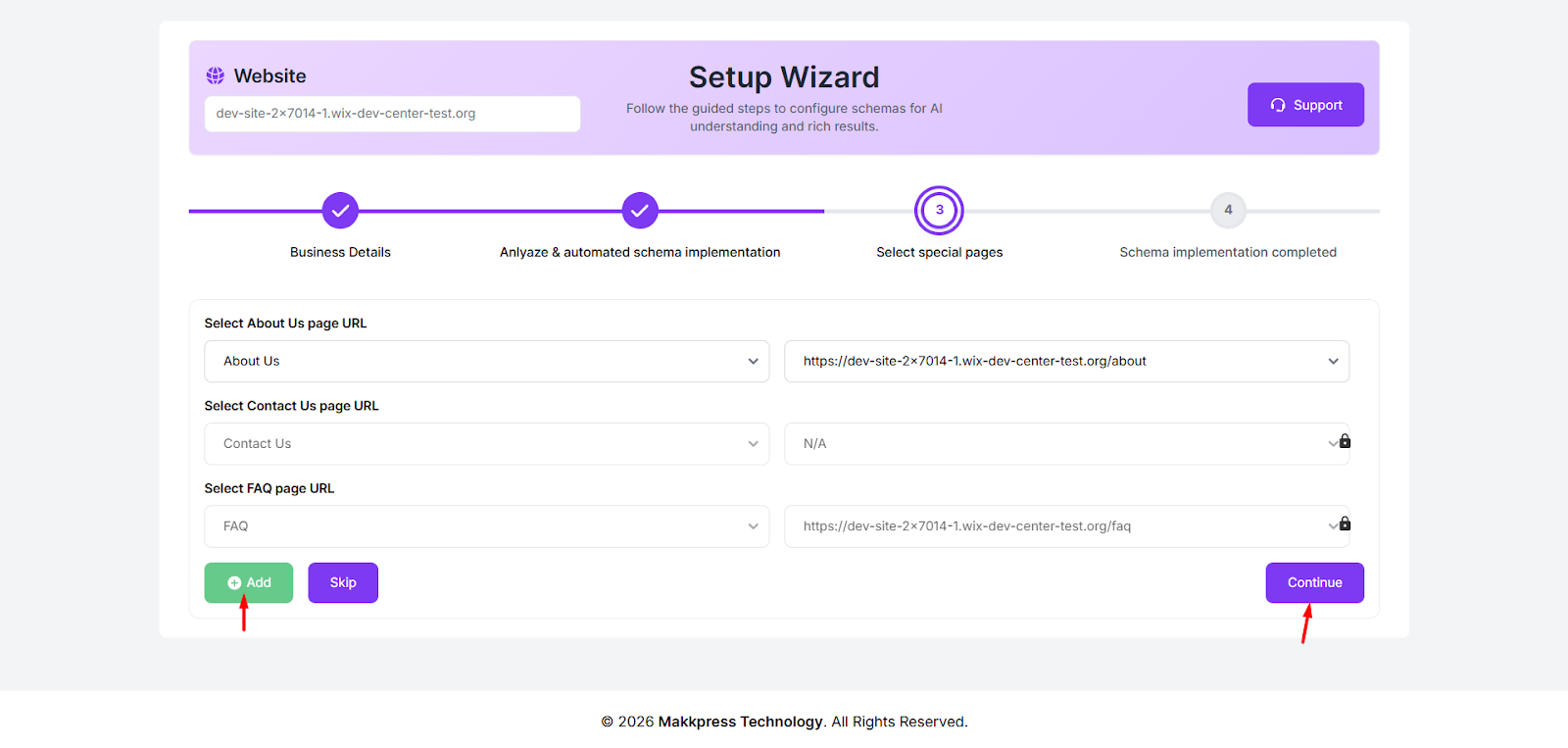Expand the N/A Contact URL dropdown
This screenshot has width=1568, height=748.
(1058, 443)
